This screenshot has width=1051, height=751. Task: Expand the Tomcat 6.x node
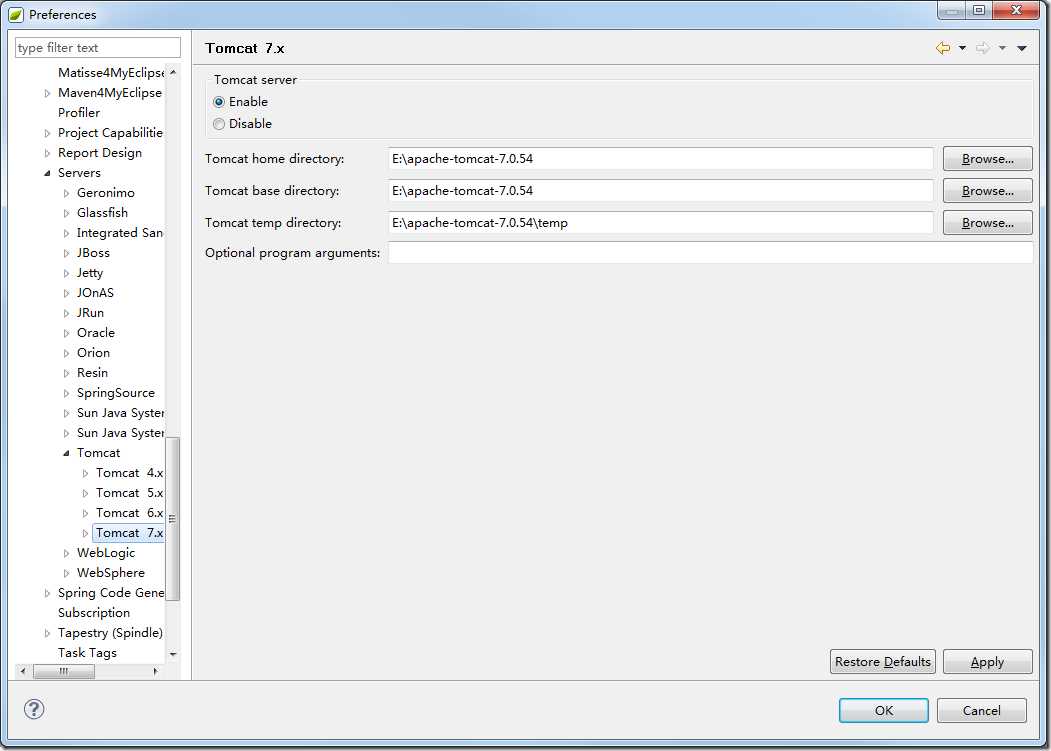tap(85, 514)
